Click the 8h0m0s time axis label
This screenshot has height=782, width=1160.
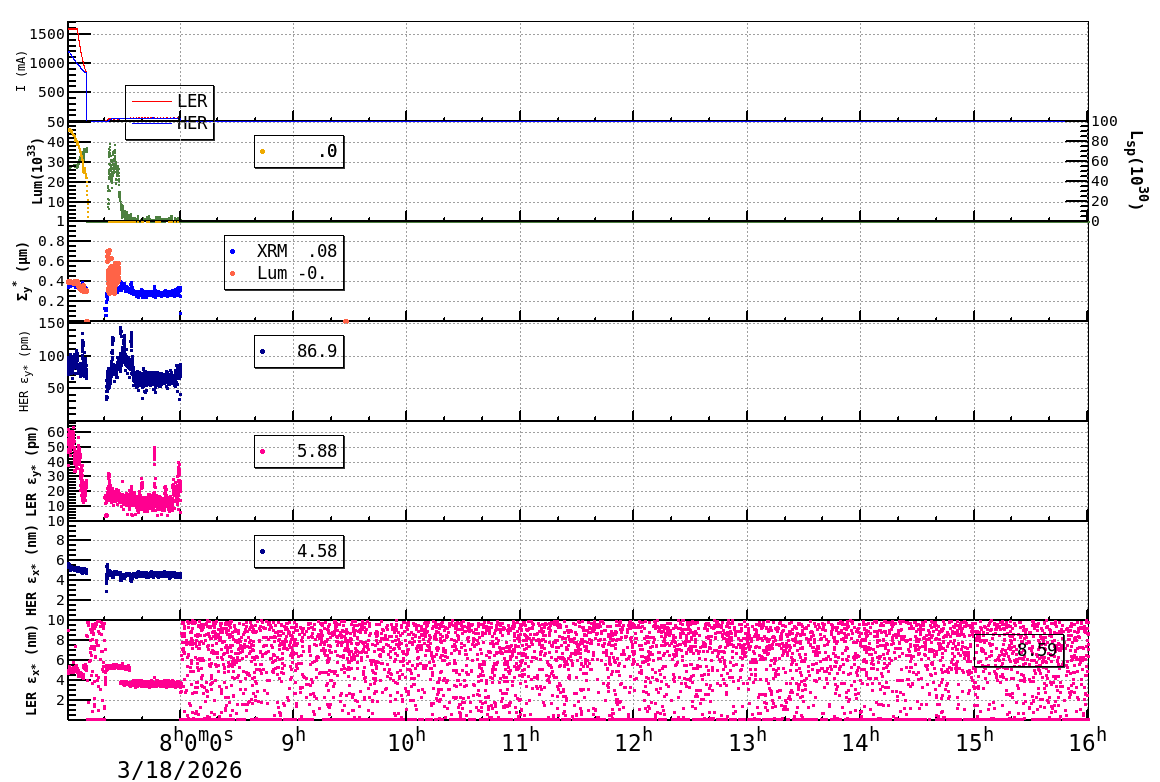click(x=197, y=740)
